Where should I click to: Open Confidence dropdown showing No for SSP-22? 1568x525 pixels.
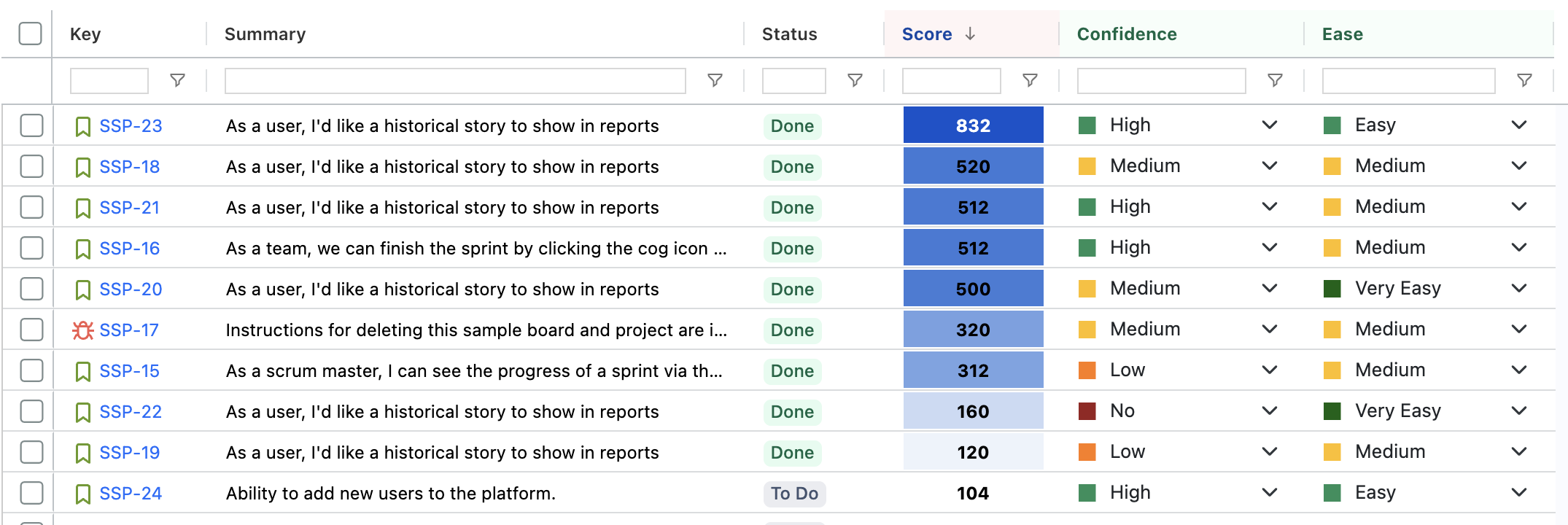click(1269, 411)
